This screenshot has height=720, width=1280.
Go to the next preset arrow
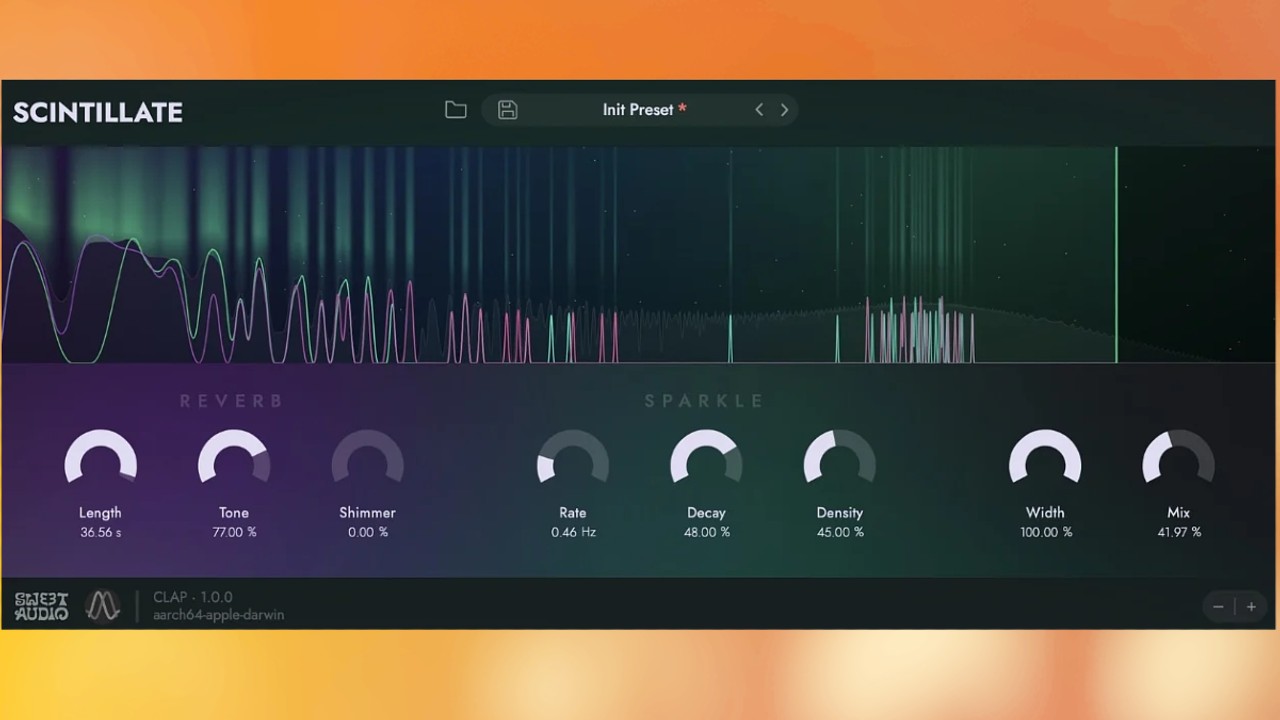click(x=784, y=110)
